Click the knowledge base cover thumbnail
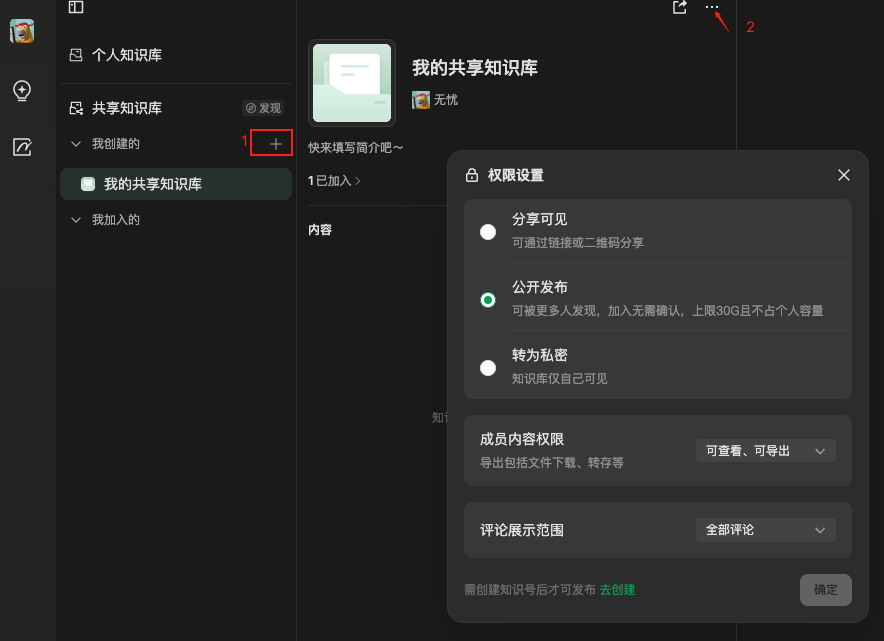Screen dimensions: 884x641 coord(351,83)
